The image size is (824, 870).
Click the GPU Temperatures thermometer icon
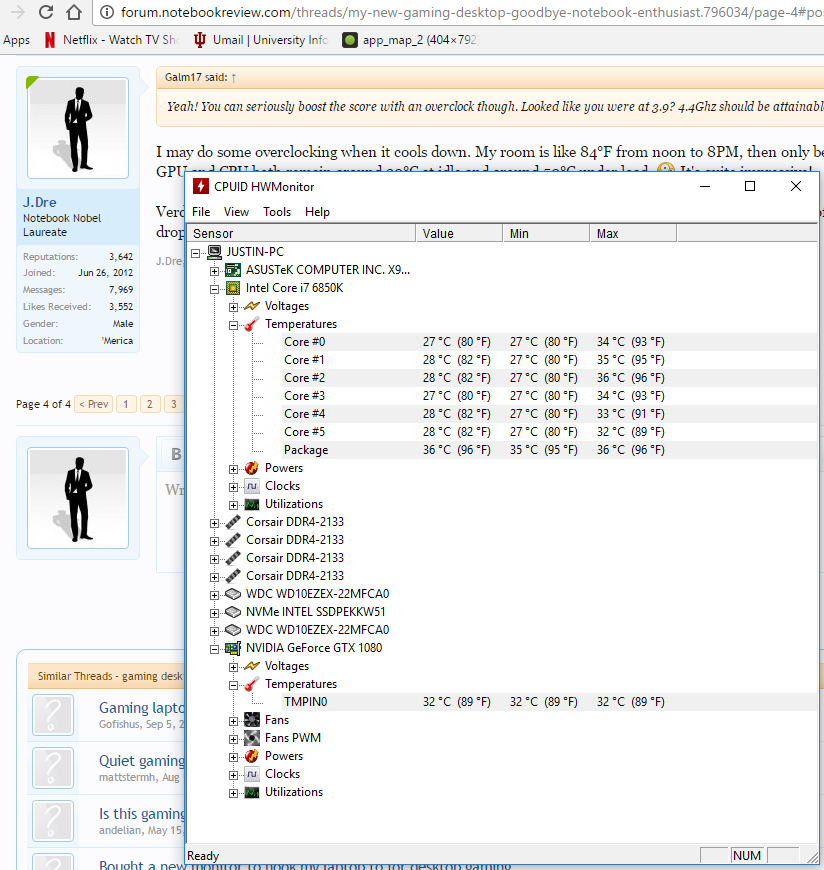[x=252, y=684]
